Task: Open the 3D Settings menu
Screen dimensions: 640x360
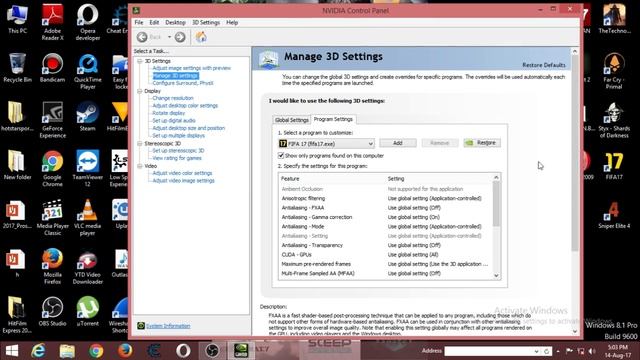Action: tap(206, 22)
